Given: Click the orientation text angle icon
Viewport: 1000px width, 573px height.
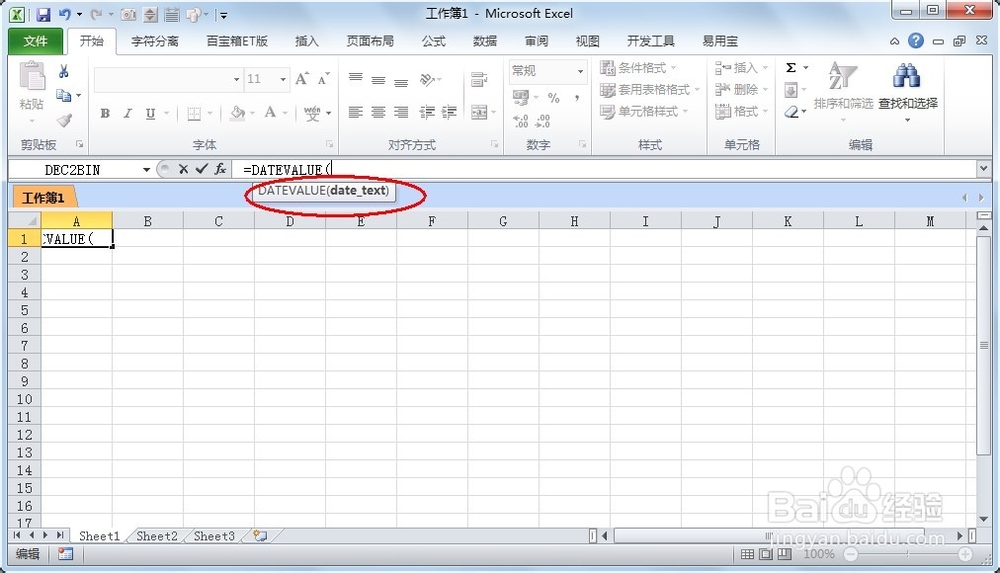Looking at the screenshot, I should (x=427, y=79).
